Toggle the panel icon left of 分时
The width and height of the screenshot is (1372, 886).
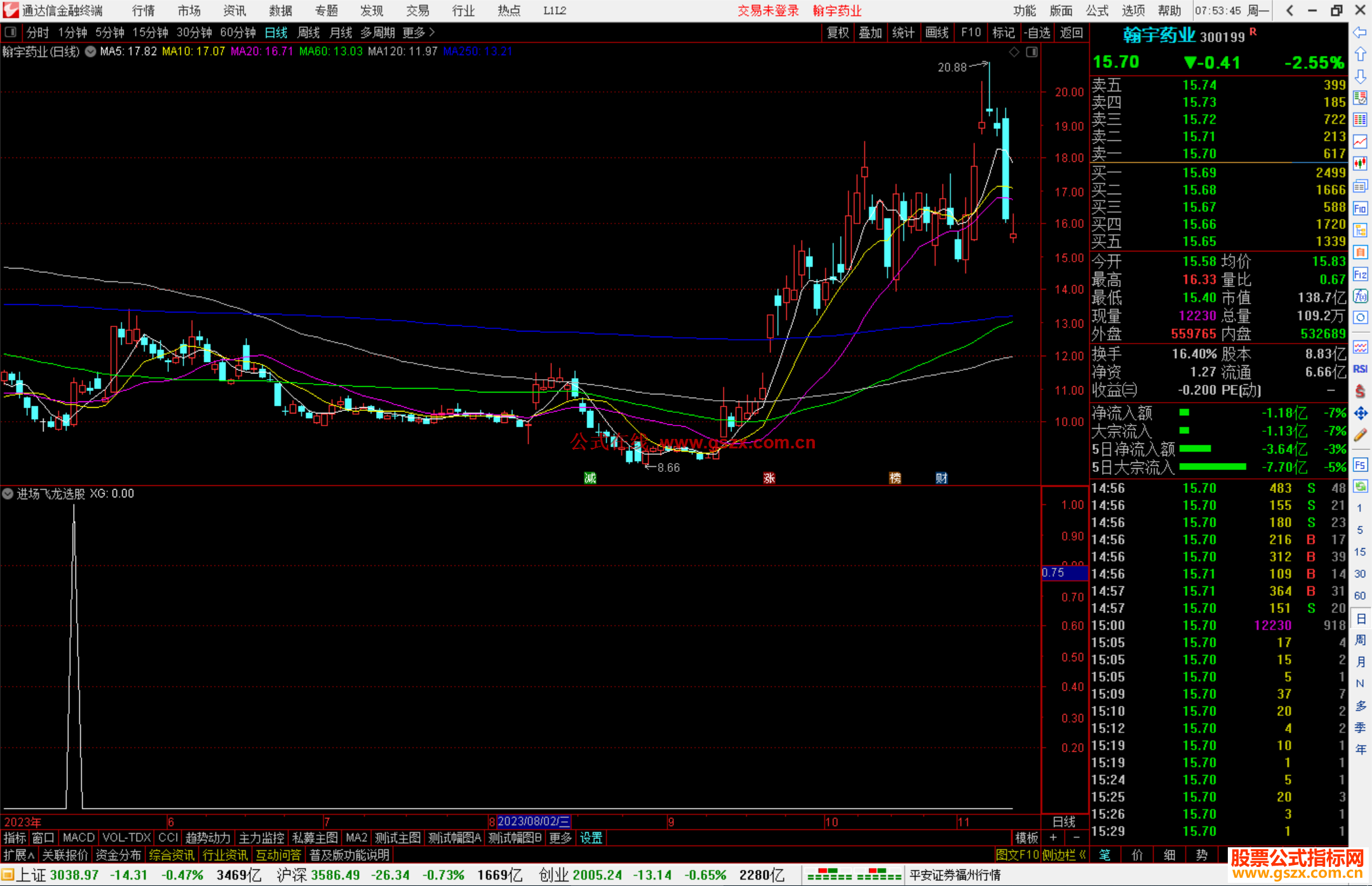click(11, 32)
